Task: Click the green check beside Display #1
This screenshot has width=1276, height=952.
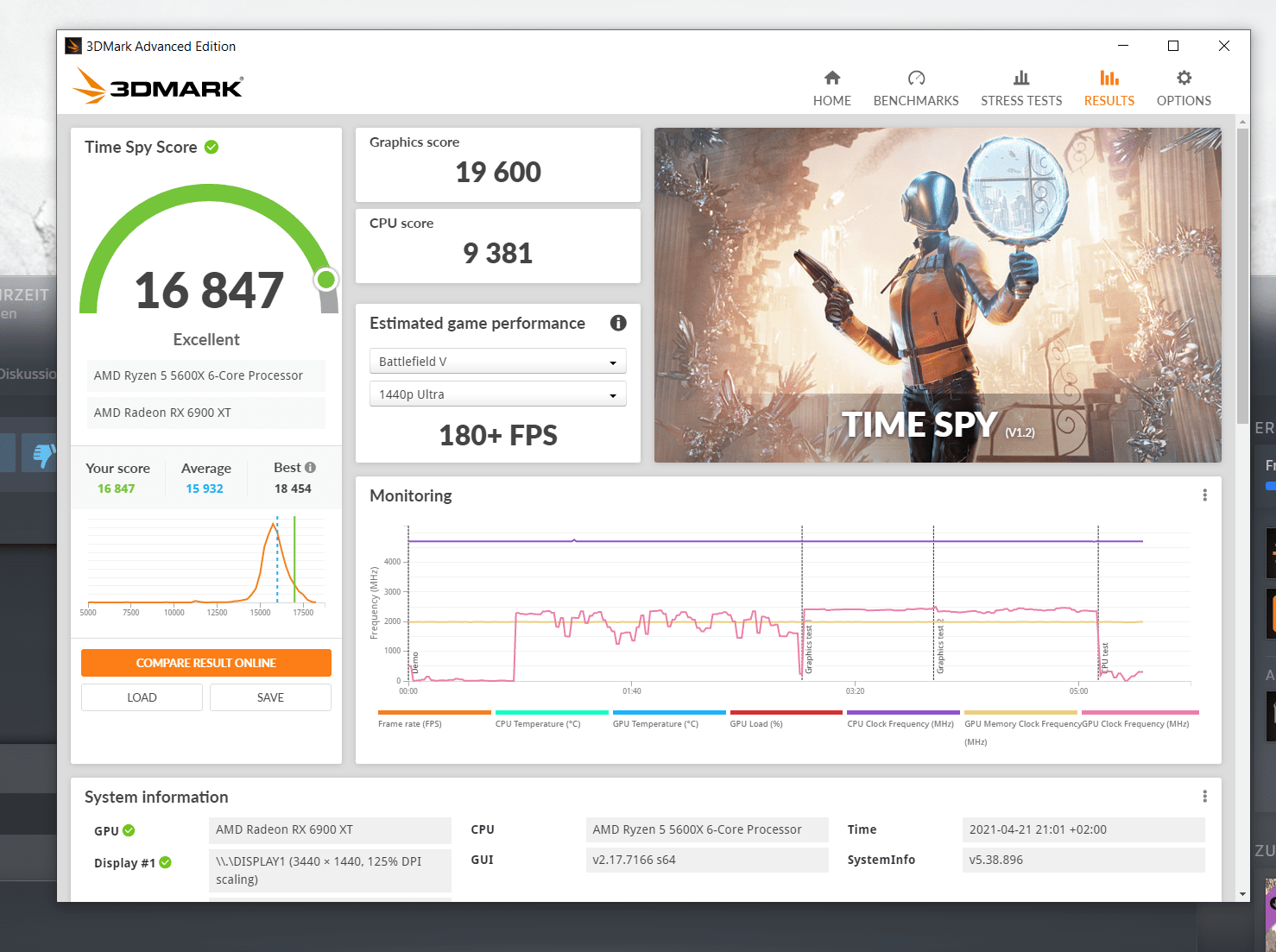Action: click(165, 862)
